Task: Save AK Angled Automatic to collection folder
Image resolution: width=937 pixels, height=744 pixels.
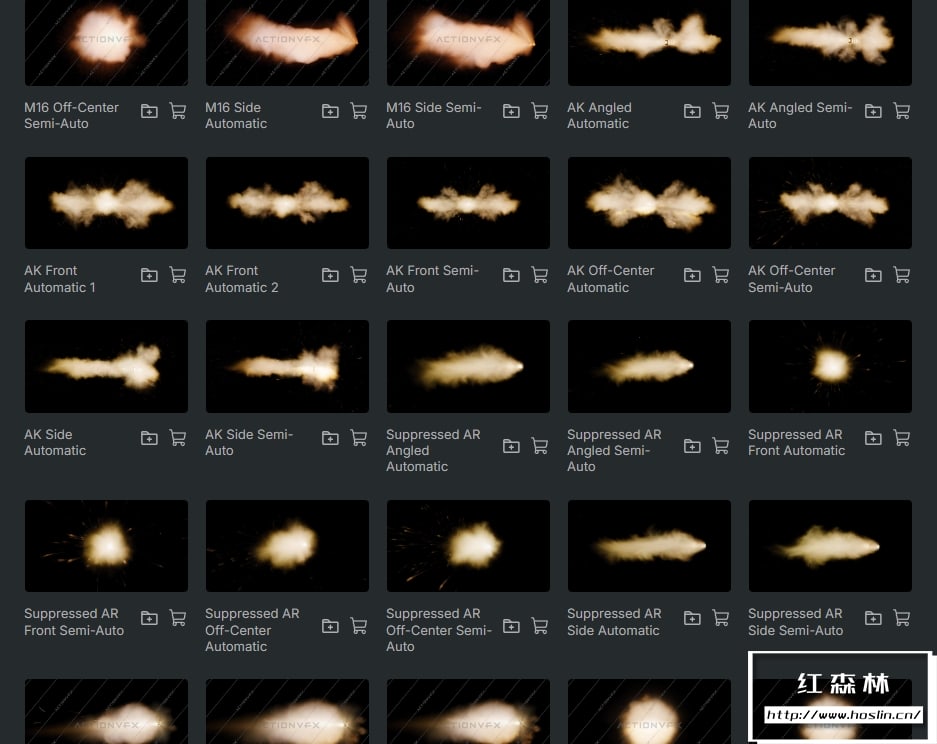Action: tap(692, 111)
